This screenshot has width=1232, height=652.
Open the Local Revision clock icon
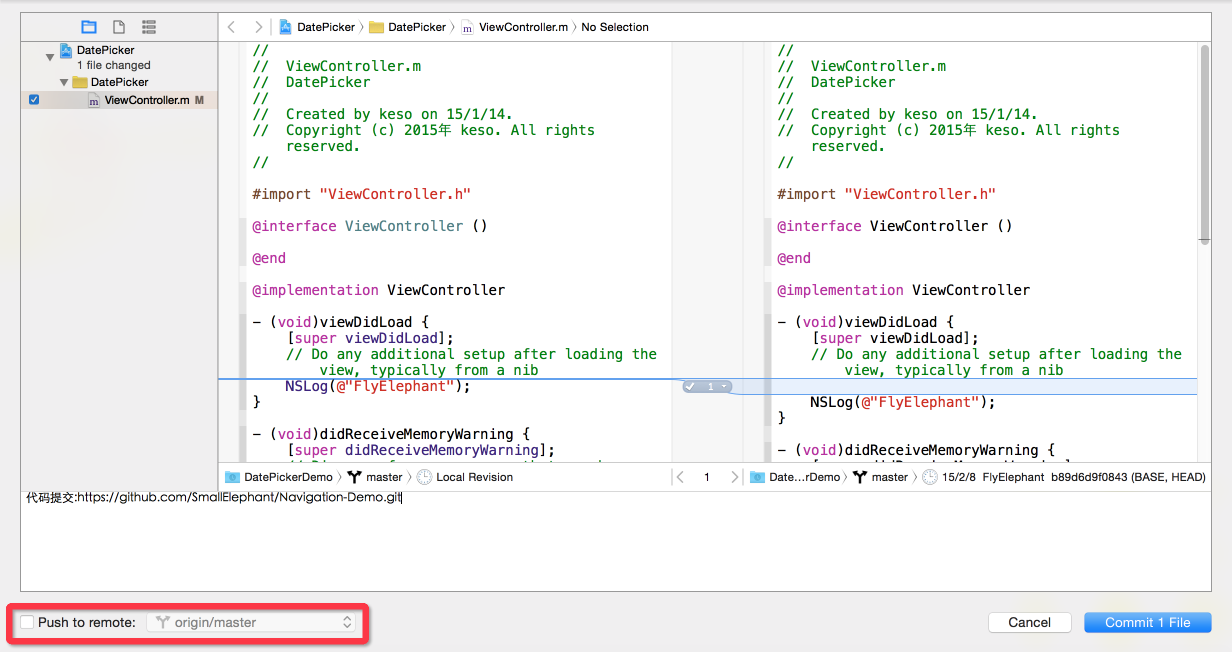coord(425,477)
